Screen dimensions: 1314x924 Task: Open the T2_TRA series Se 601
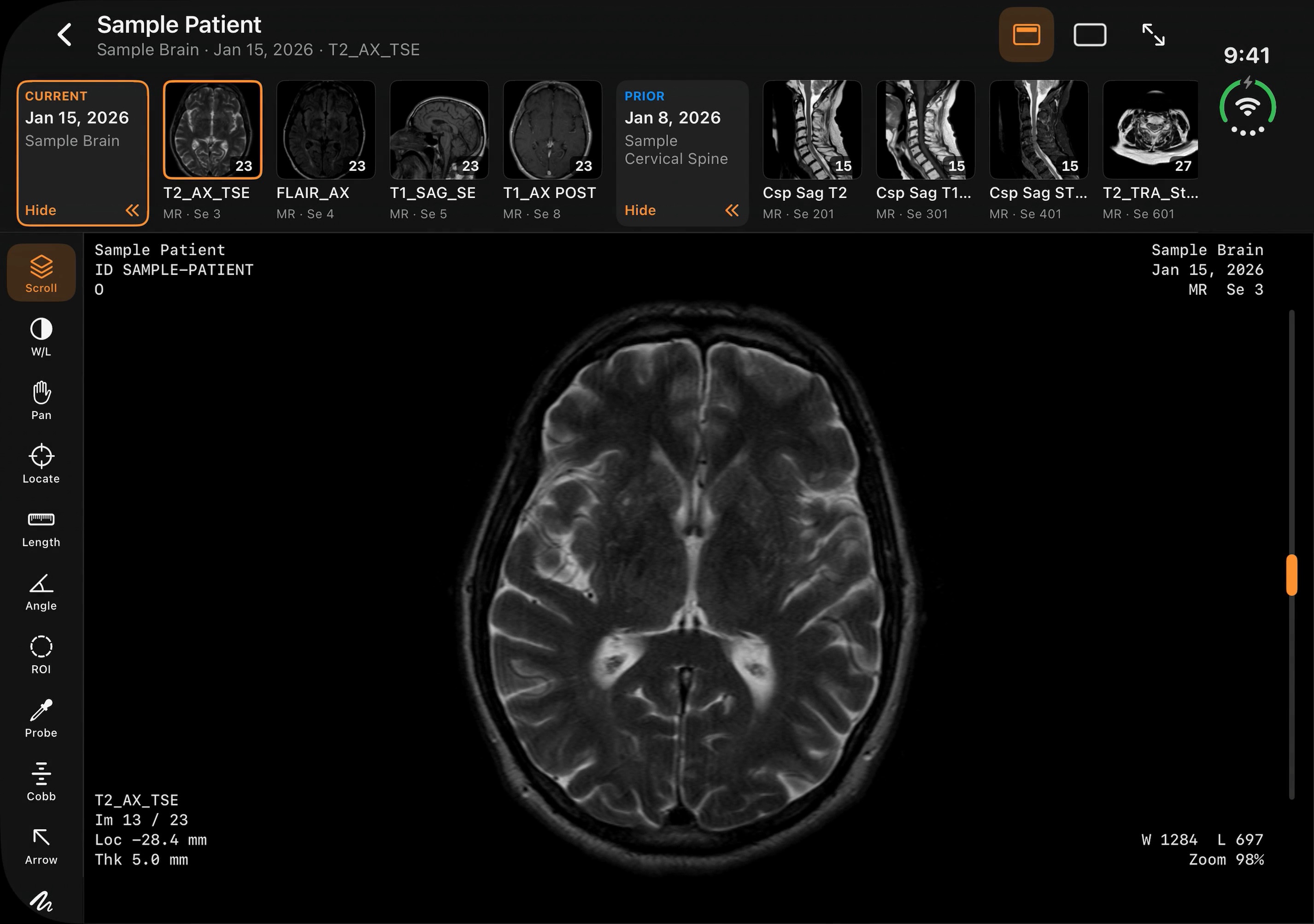(x=1150, y=130)
